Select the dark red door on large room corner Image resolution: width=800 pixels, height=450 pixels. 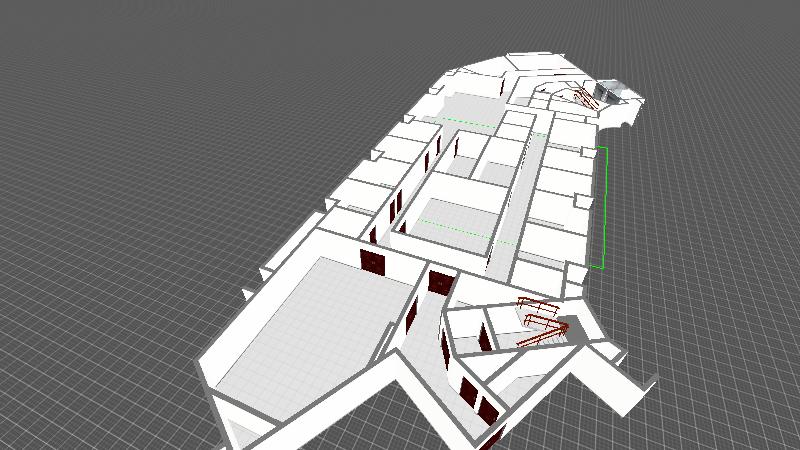click(x=372, y=261)
